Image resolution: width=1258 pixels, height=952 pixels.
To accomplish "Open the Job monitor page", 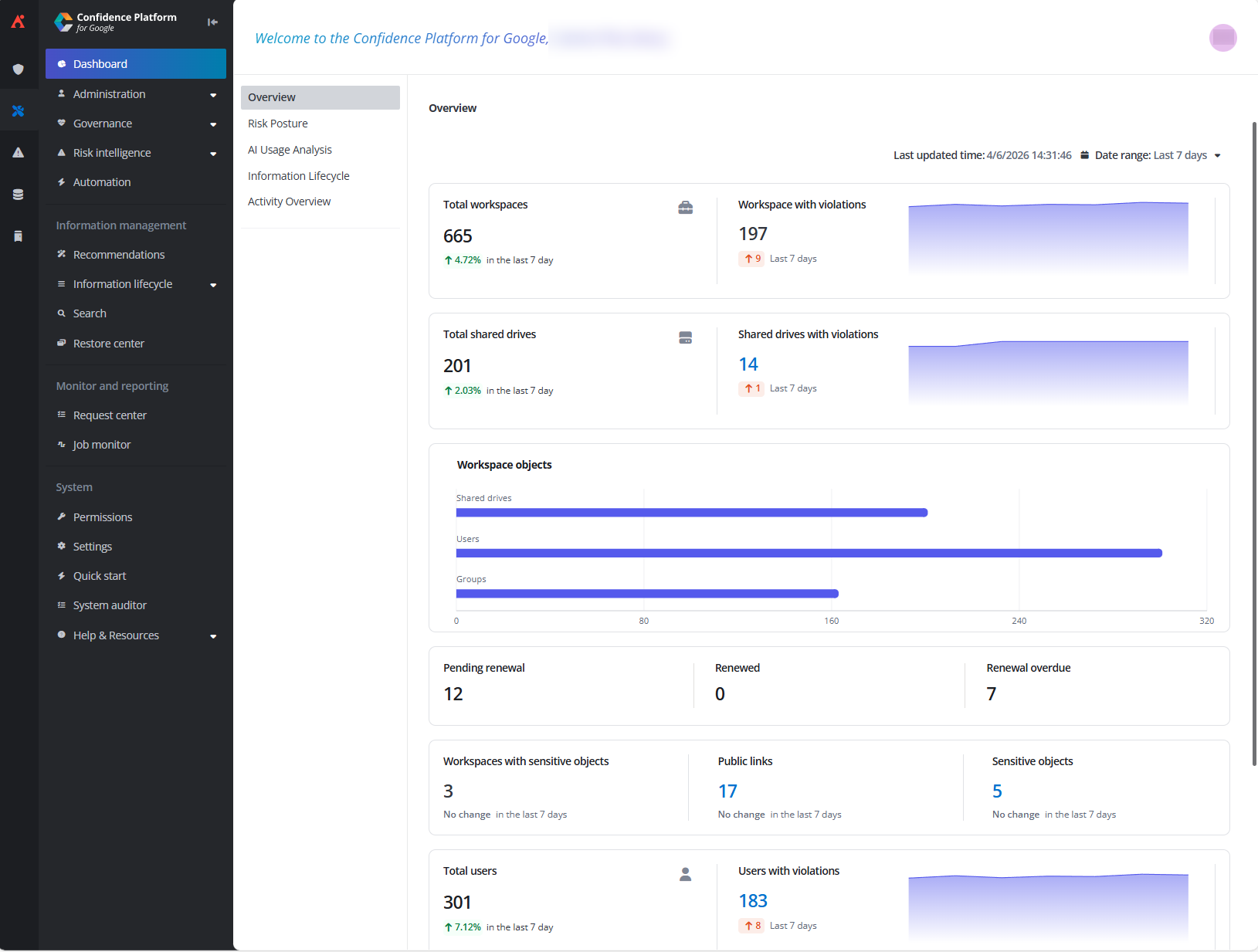I will pyautogui.click(x=101, y=445).
